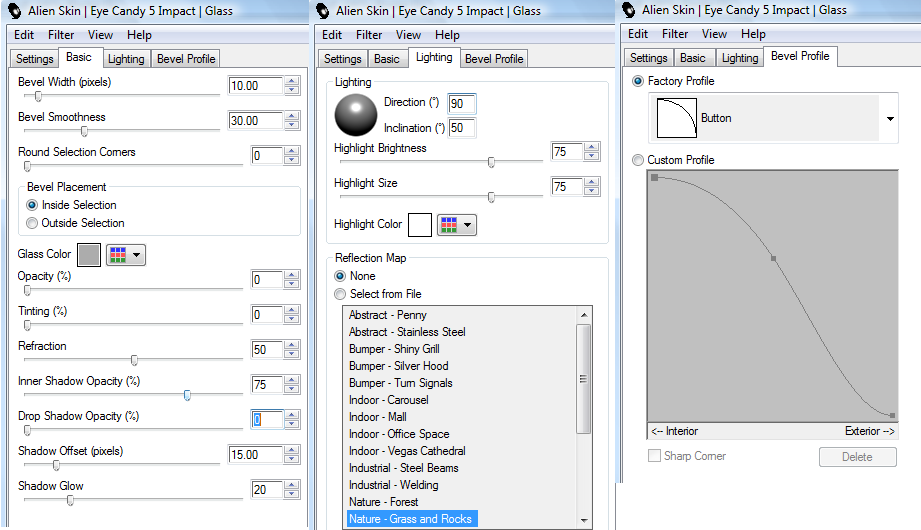Click the Shadow Glow slider handle
The height and width of the screenshot is (530, 921).
point(70,500)
